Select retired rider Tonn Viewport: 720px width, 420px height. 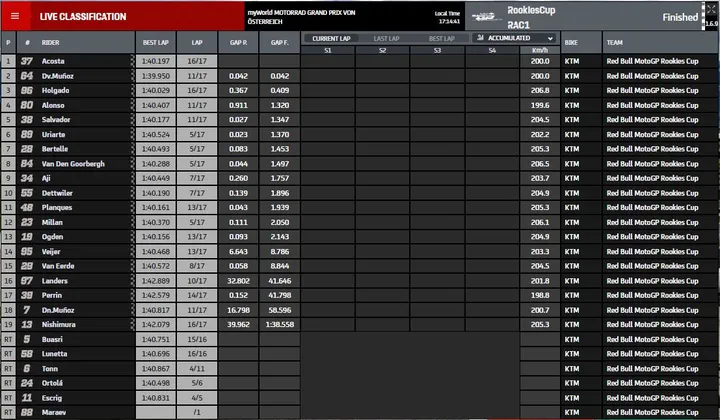point(50,369)
